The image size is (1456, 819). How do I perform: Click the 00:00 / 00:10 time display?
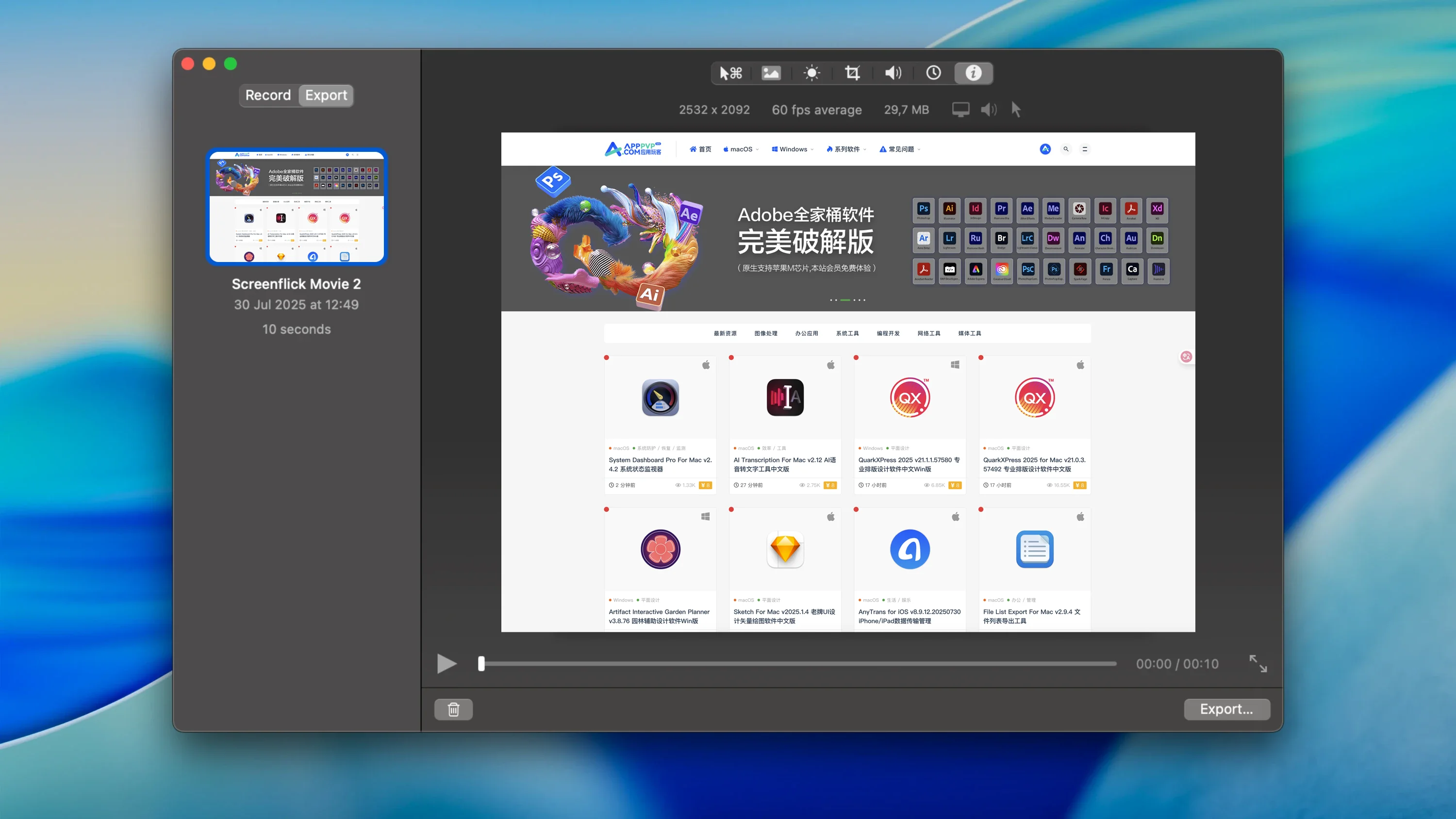[x=1177, y=664]
